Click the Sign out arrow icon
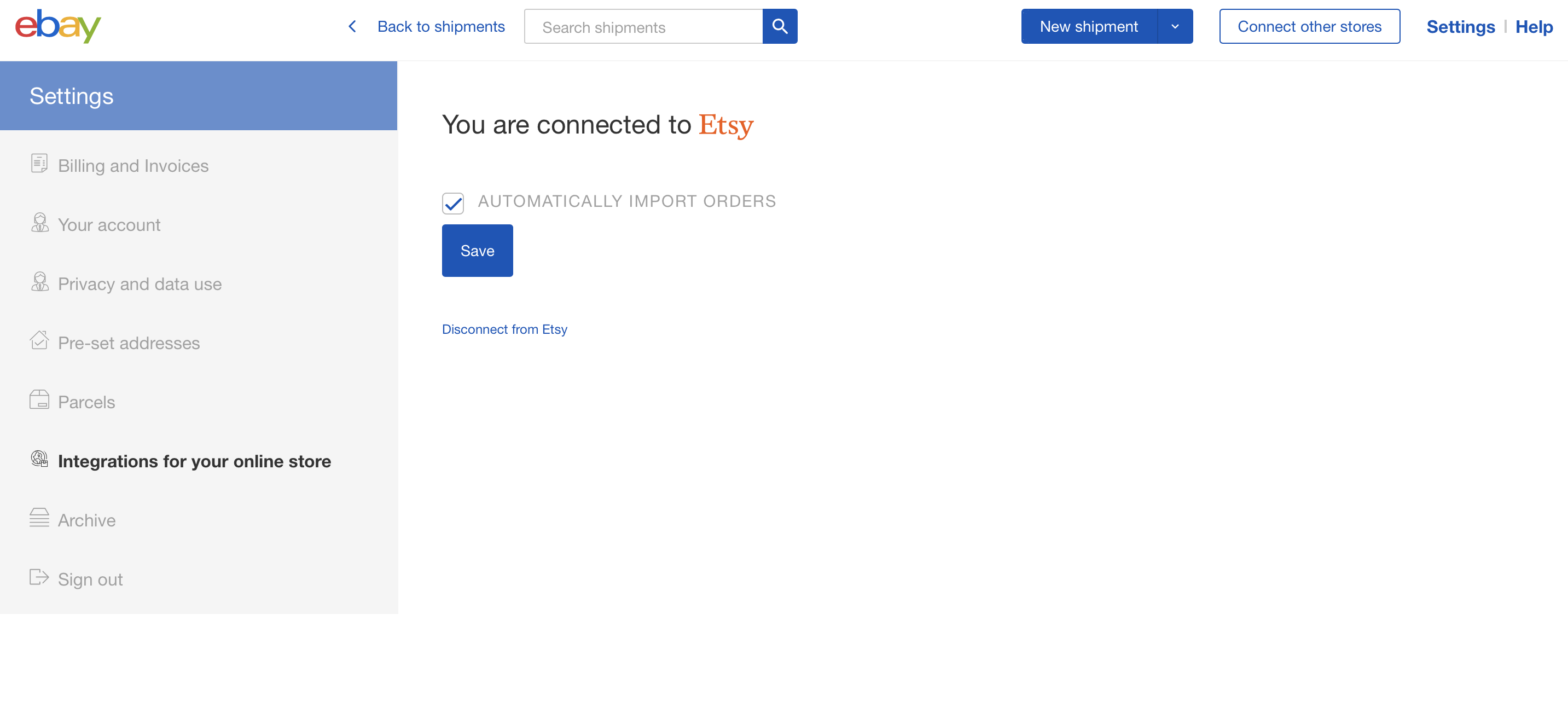The width and height of the screenshot is (1568, 707). click(39, 577)
